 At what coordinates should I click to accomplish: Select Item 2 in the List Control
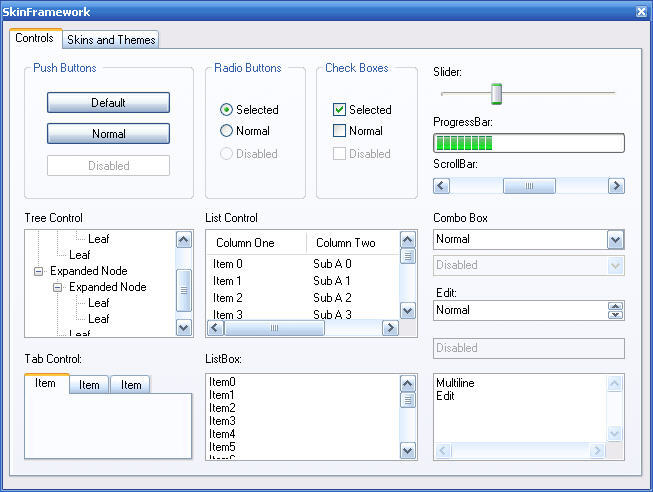[228, 298]
